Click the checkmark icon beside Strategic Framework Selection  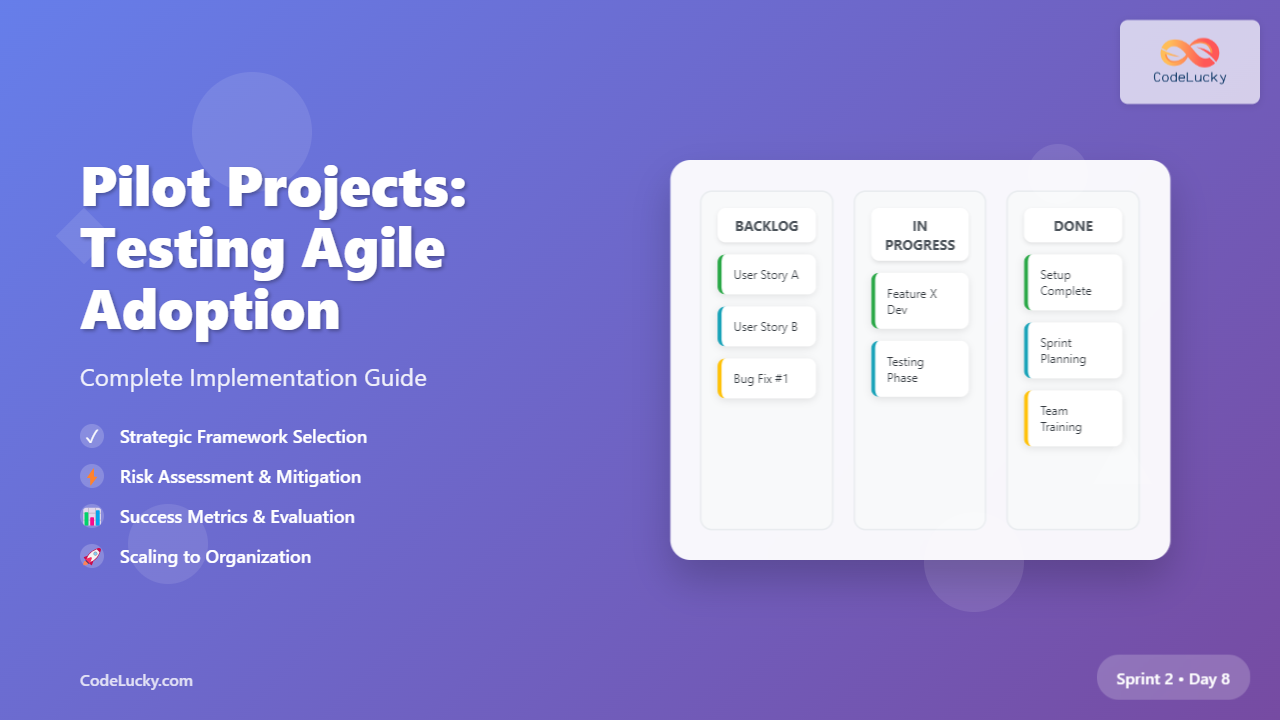pos(92,437)
